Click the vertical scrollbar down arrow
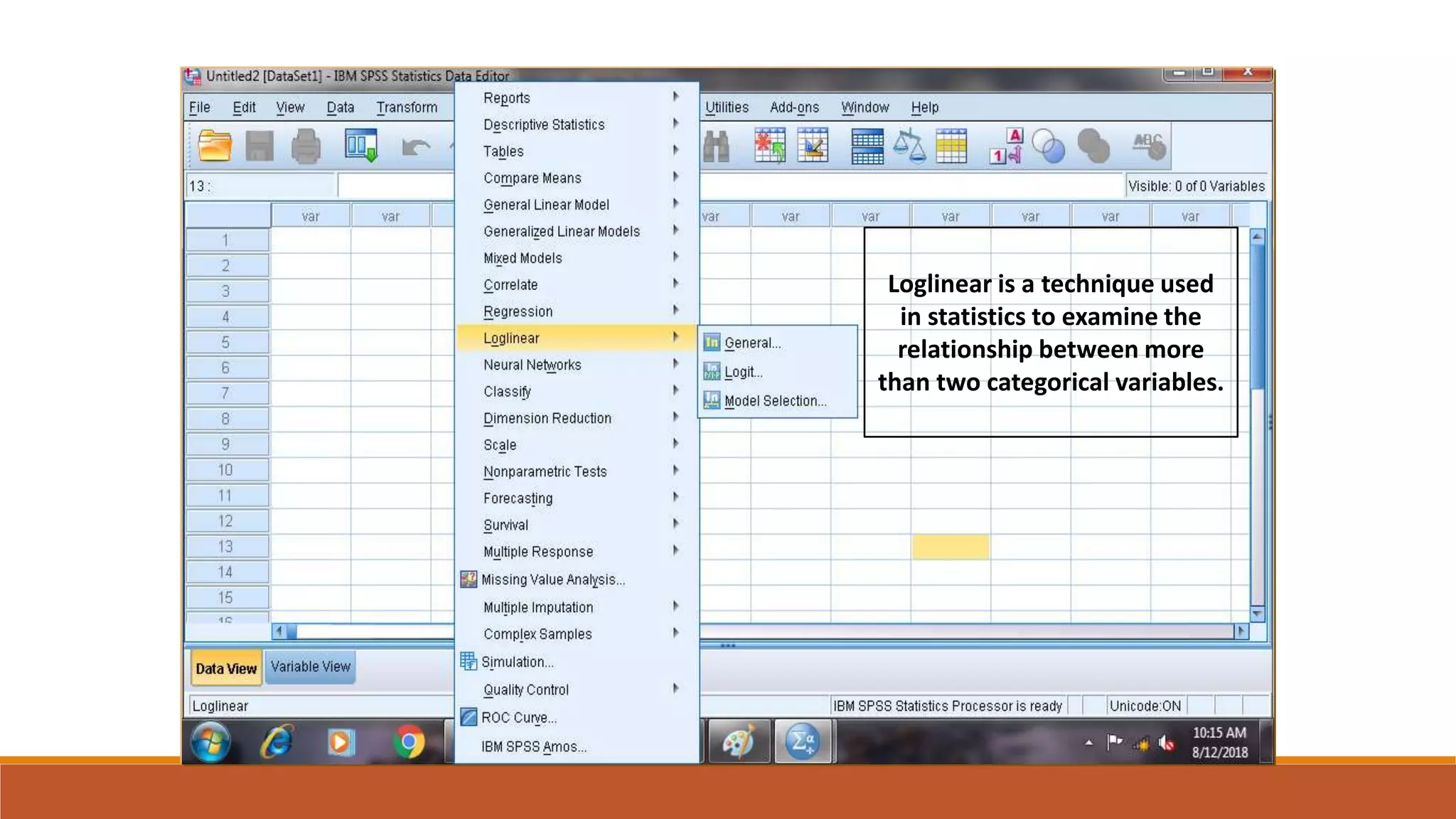The width and height of the screenshot is (1456, 819). 1257,614
